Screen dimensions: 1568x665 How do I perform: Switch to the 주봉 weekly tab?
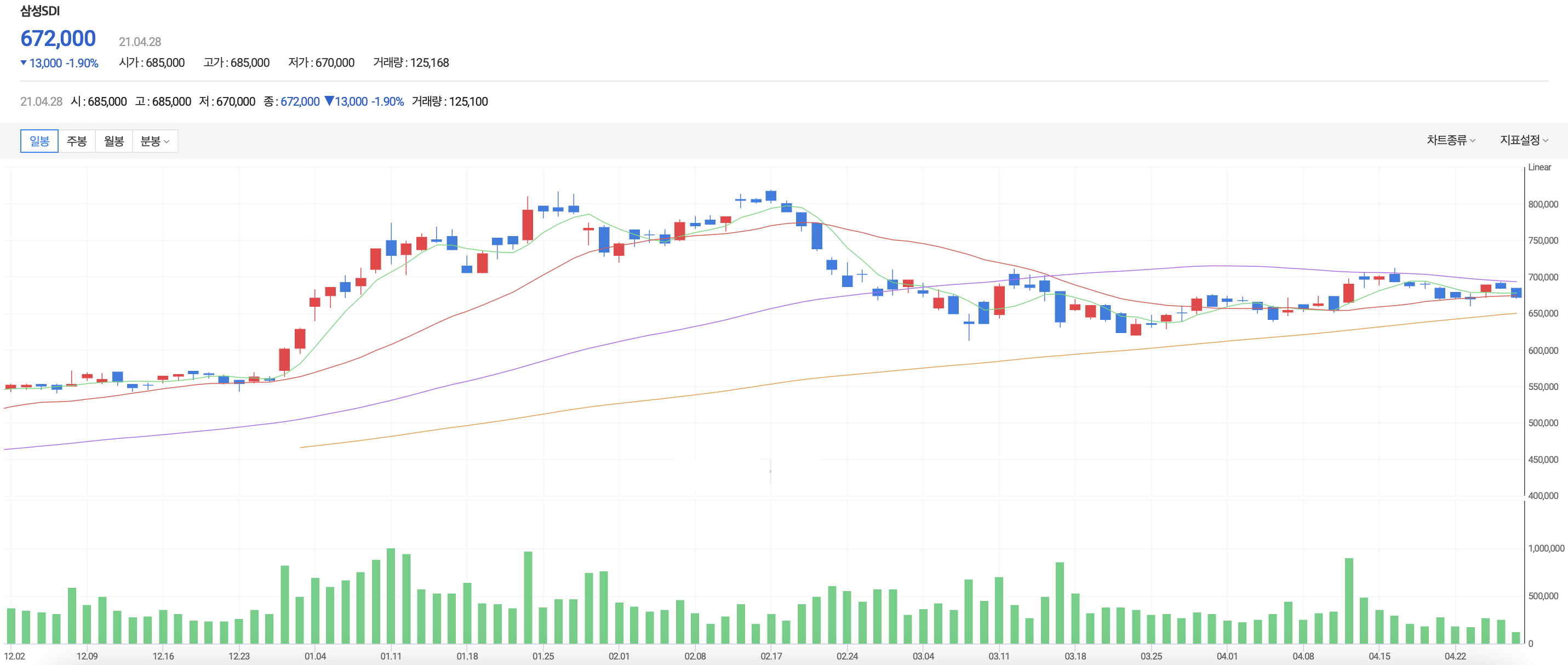pyautogui.click(x=77, y=141)
